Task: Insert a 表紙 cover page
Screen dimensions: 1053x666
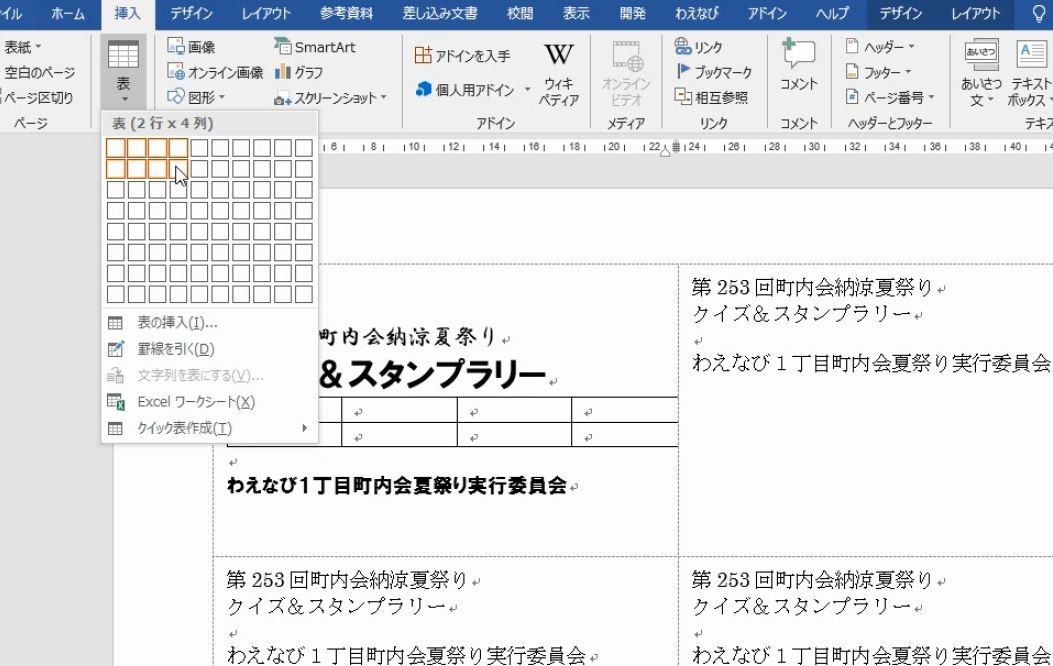Action: tap(20, 46)
